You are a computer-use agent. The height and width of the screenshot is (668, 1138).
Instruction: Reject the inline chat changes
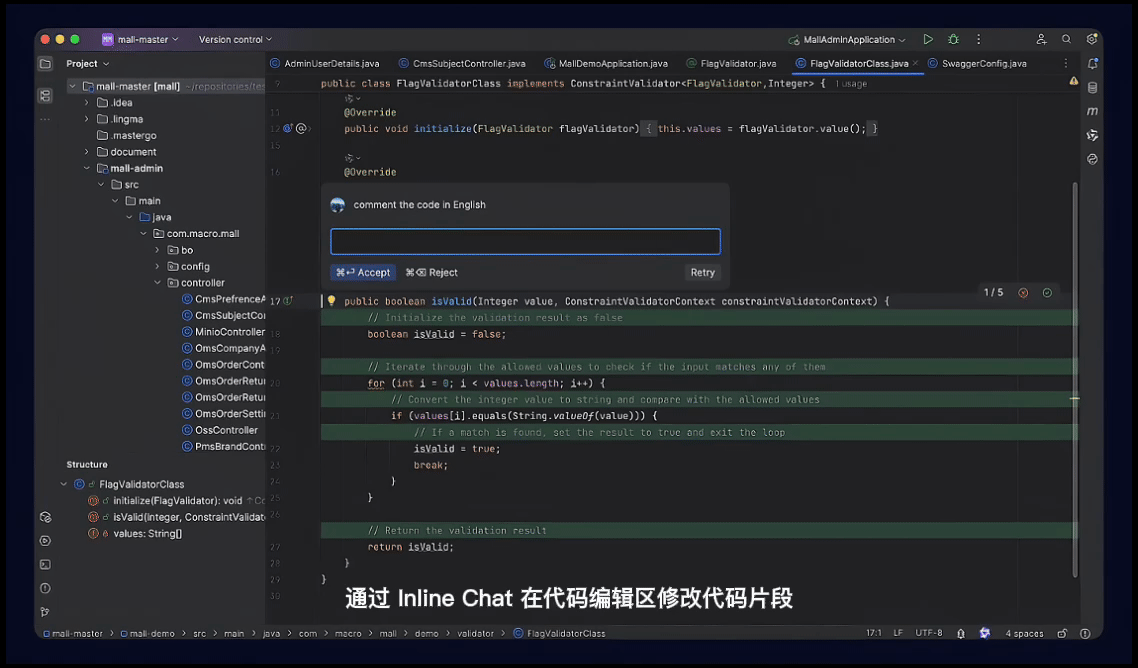pyautogui.click(x=432, y=272)
